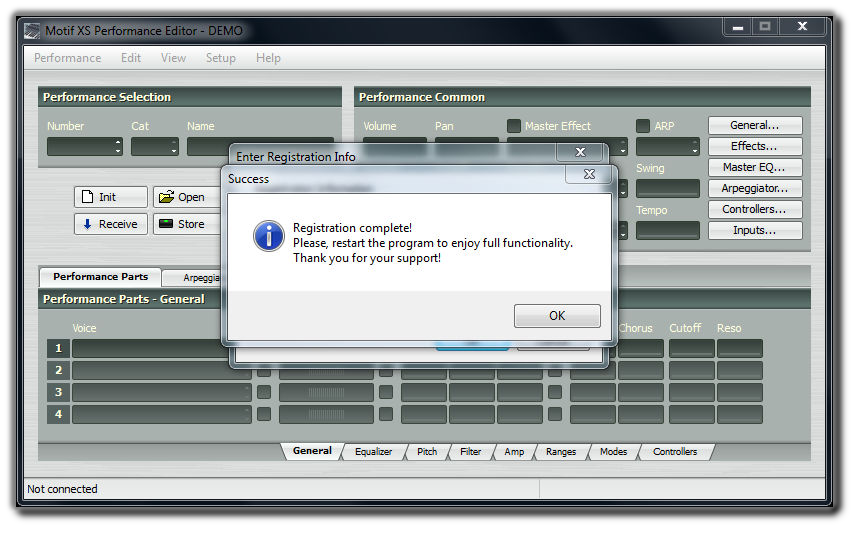The width and height of the screenshot is (859, 533).
Task: Open the Inputs... button
Action: click(x=755, y=231)
